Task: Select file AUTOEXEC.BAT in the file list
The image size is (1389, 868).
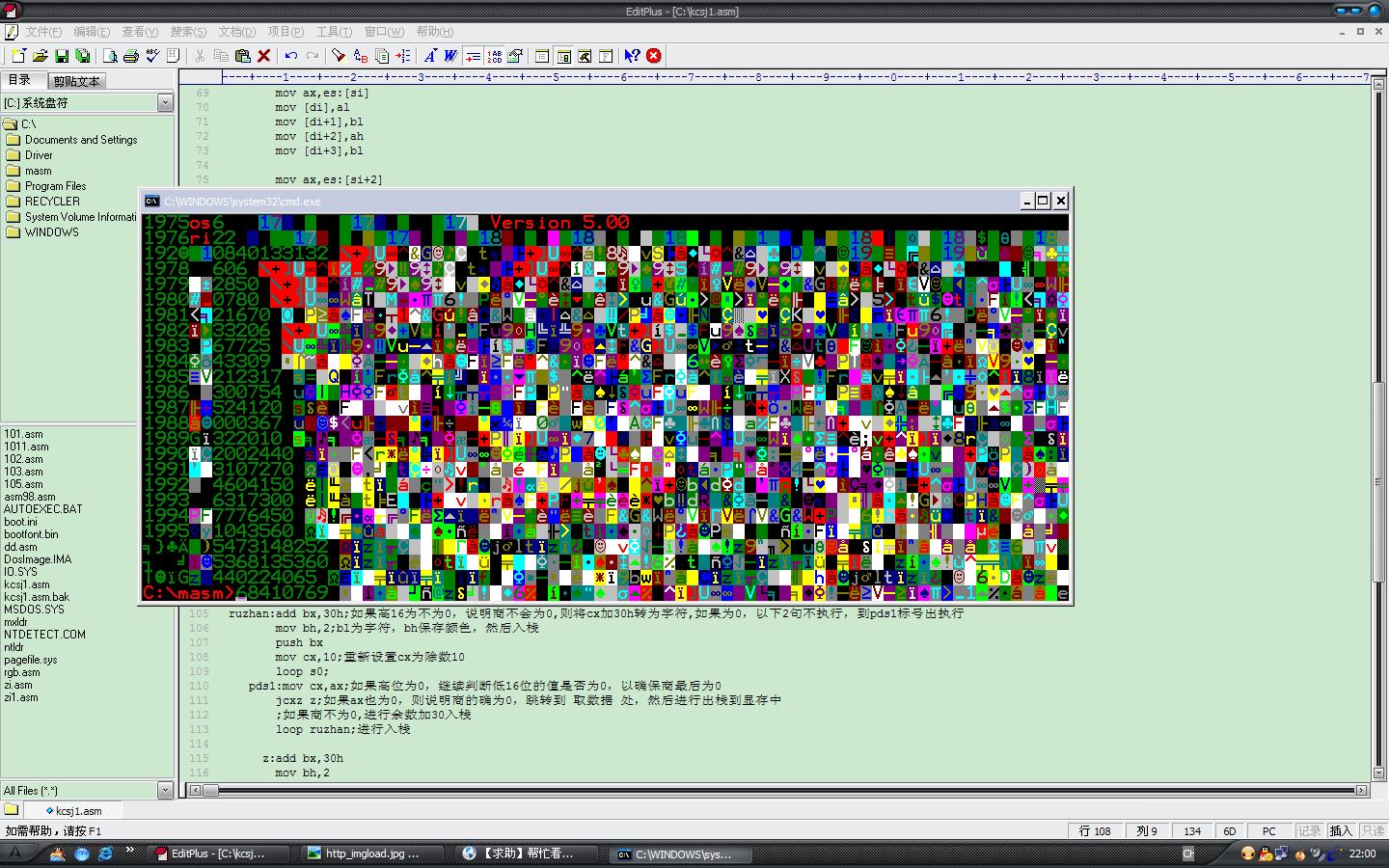Action: point(42,509)
